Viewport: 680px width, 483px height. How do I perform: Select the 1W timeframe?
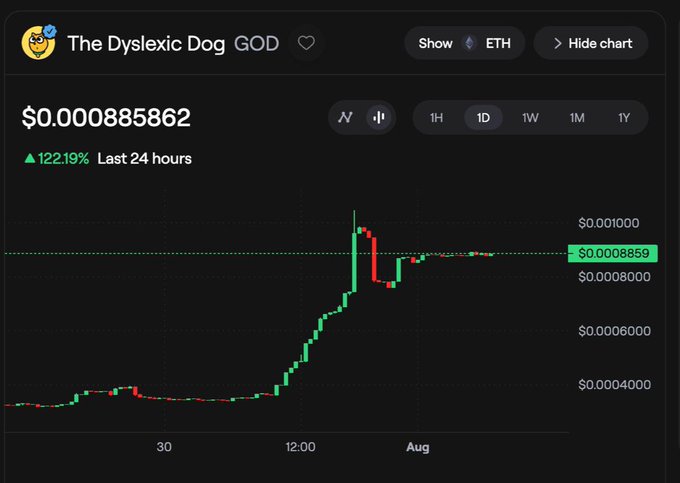pyautogui.click(x=530, y=118)
